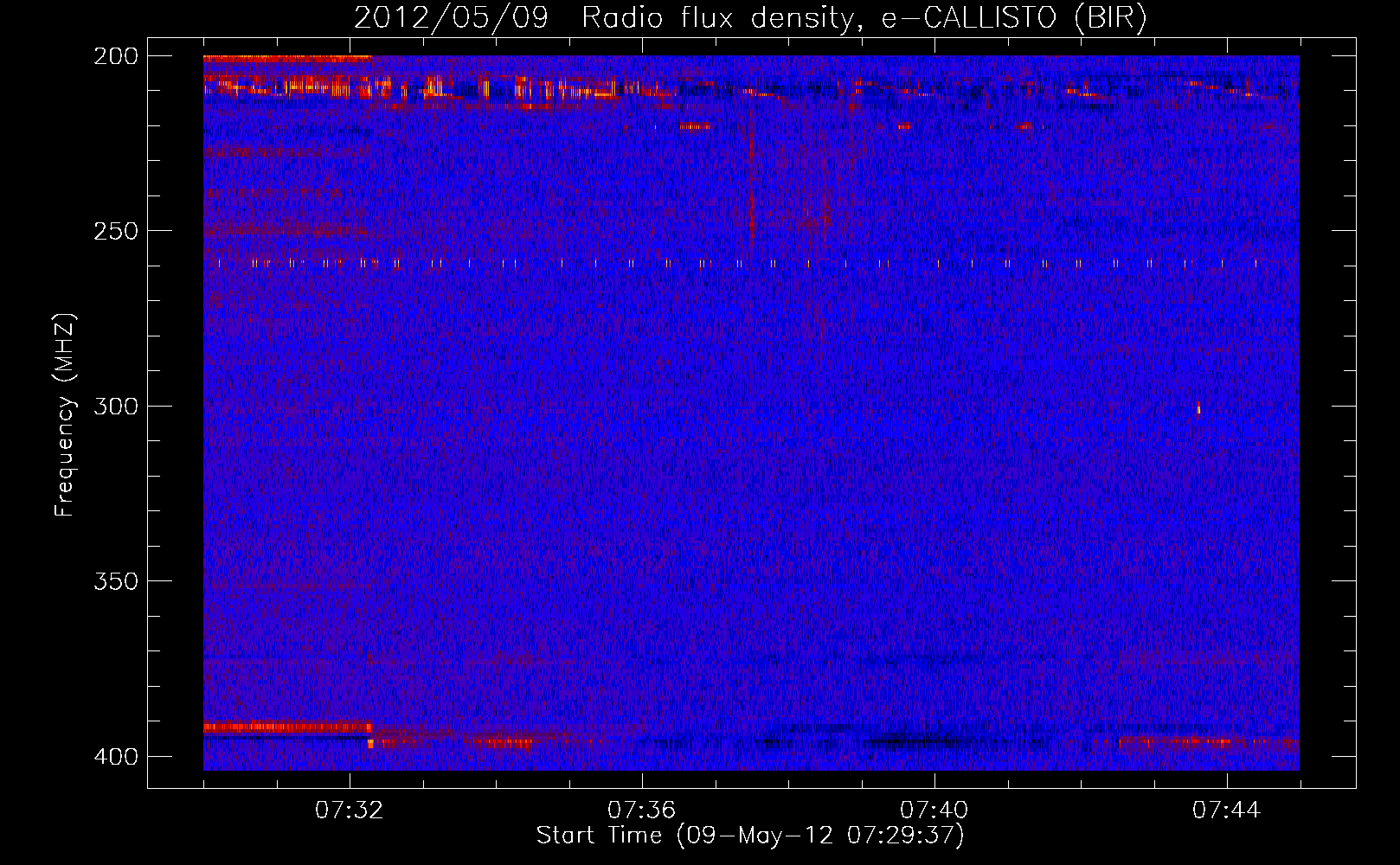The height and width of the screenshot is (865, 1400).
Task: Click the 300 frequency tick label
Action: coord(115,407)
